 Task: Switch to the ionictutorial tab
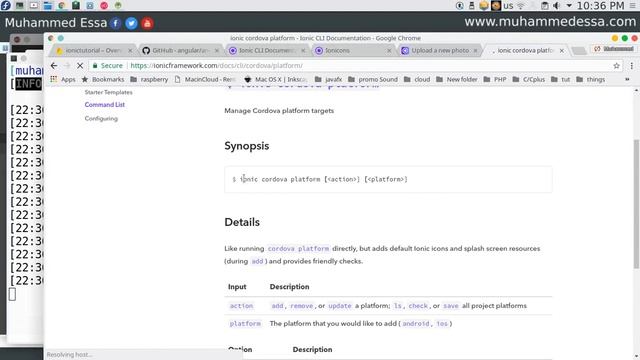[93, 51]
